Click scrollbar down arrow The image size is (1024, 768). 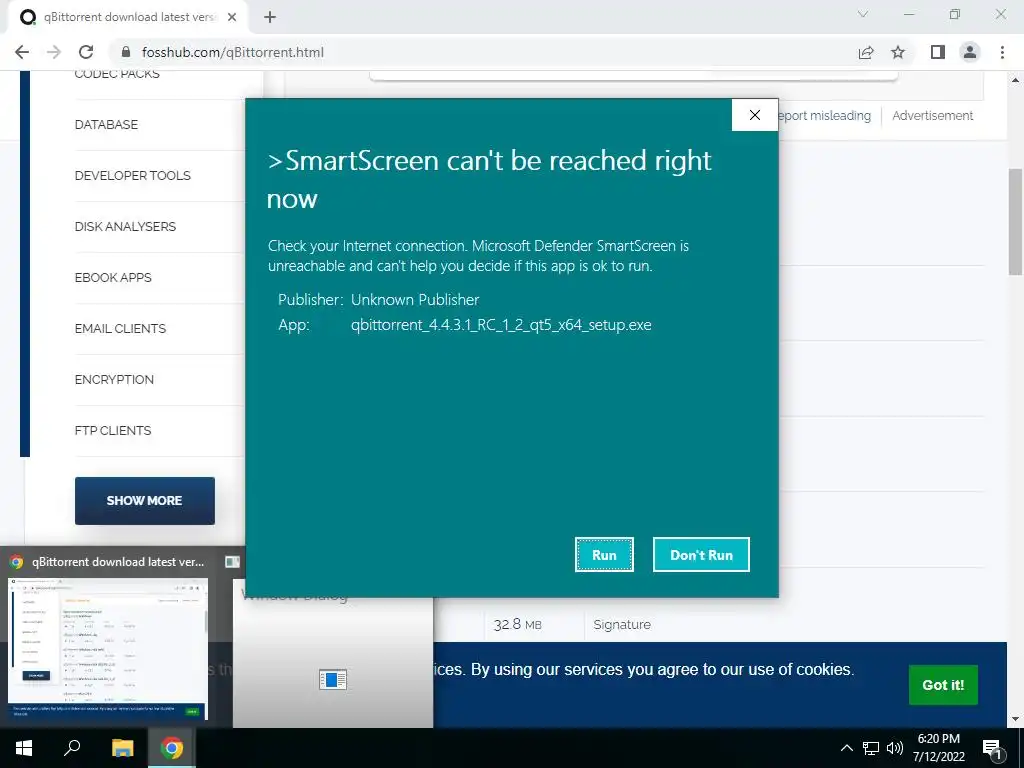[1016, 720]
